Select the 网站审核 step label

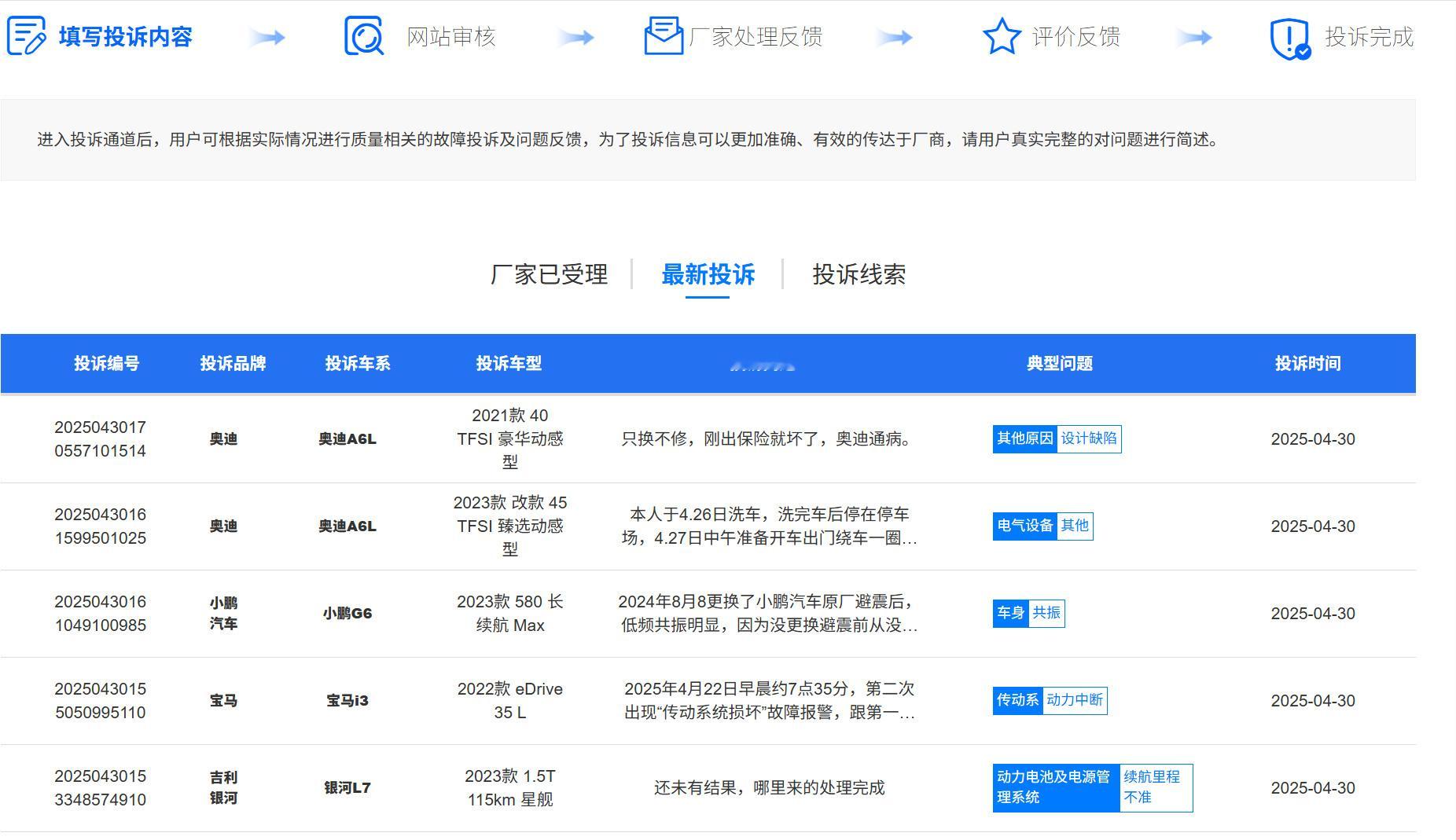tap(451, 37)
